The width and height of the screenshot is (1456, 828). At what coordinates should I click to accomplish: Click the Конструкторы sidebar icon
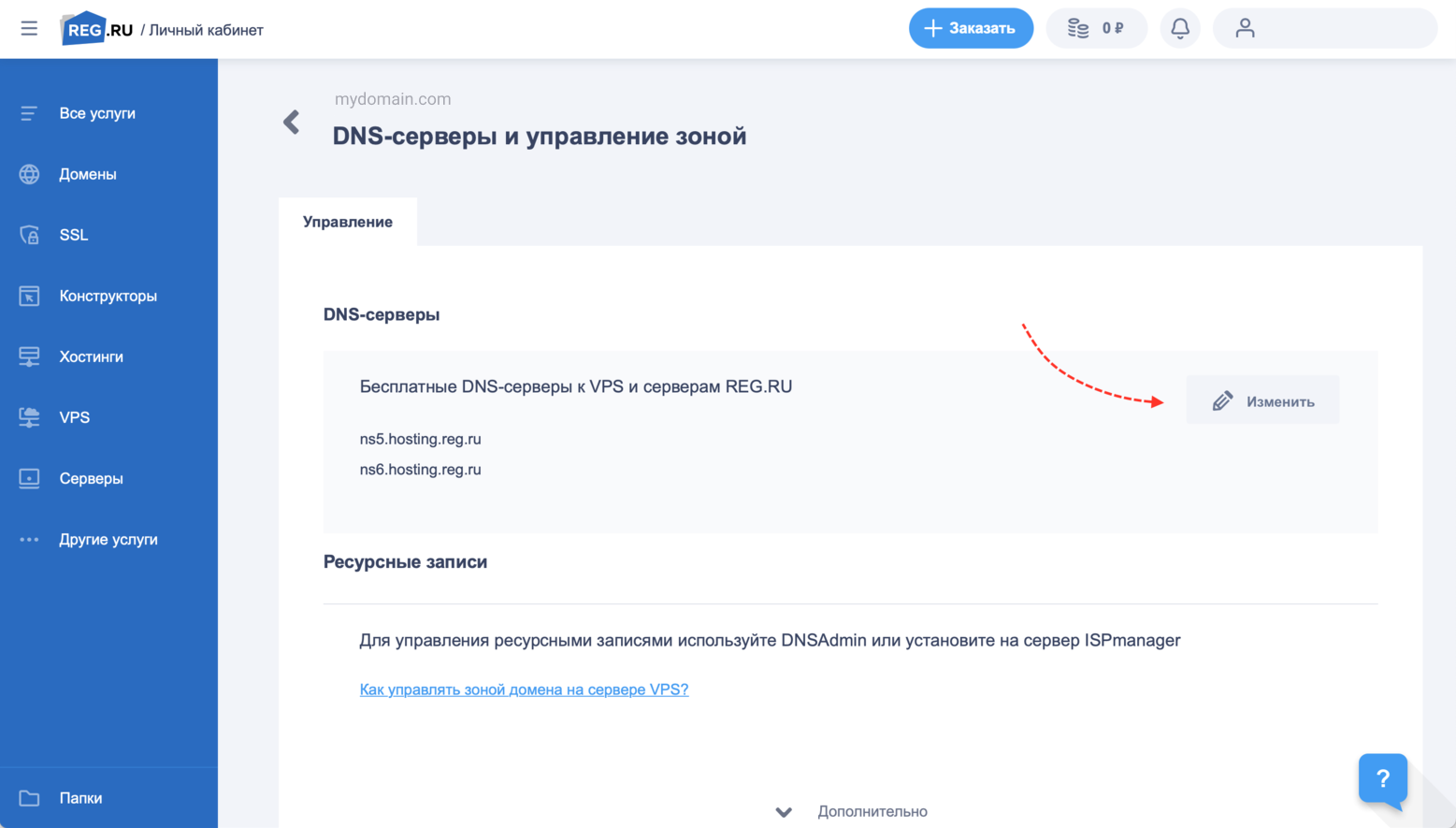click(x=29, y=296)
